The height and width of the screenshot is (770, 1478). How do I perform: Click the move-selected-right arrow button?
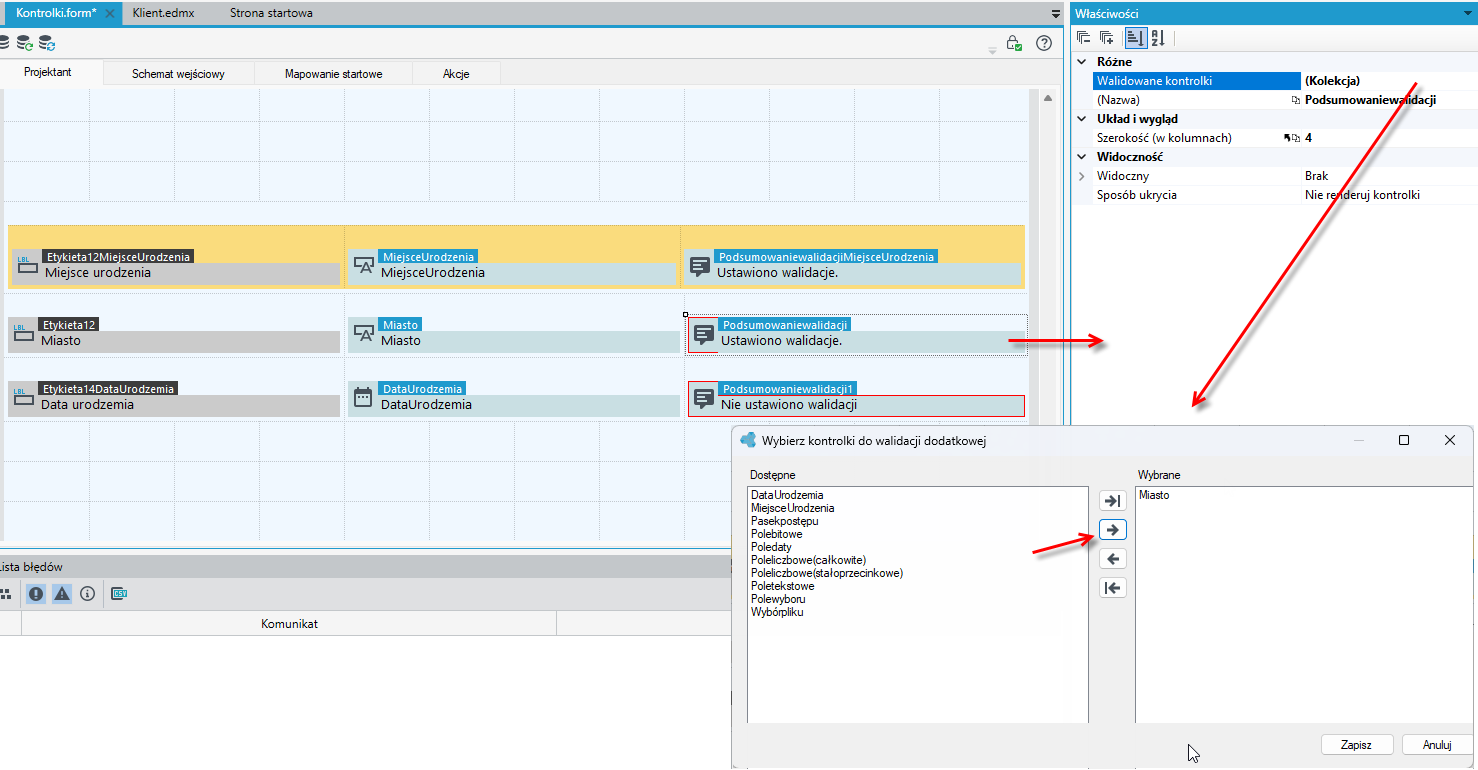click(x=1112, y=529)
